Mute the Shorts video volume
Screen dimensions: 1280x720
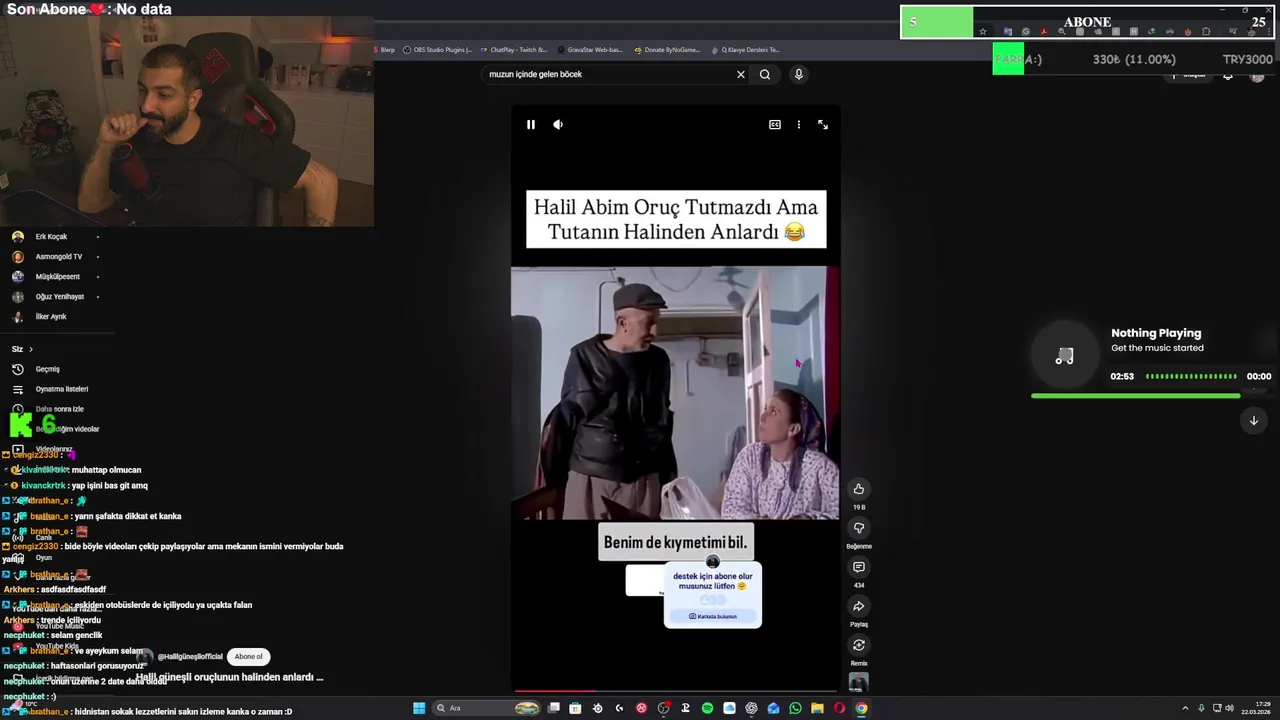(x=558, y=125)
